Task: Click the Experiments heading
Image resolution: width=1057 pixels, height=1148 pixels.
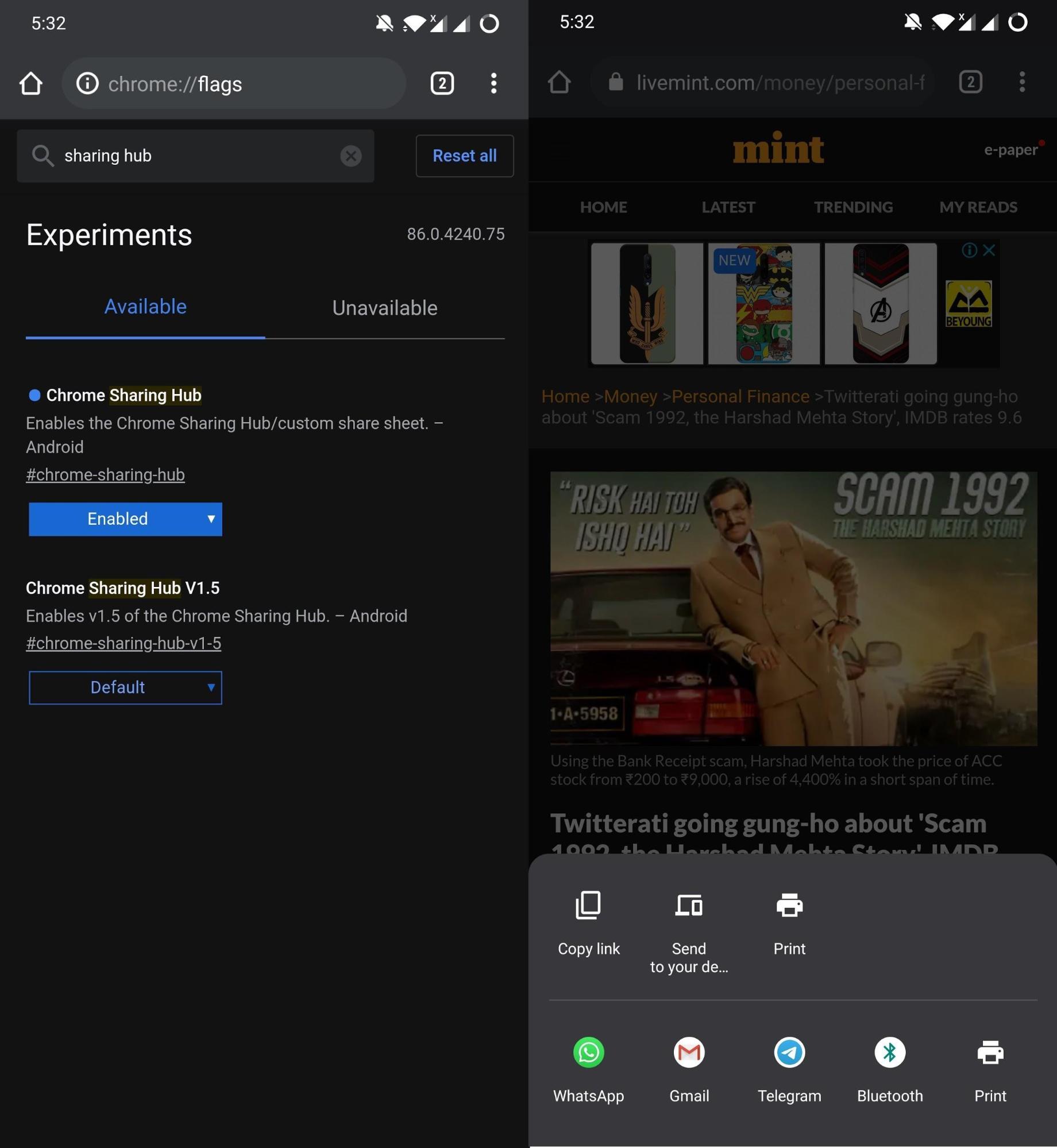Action: [109, 235]
